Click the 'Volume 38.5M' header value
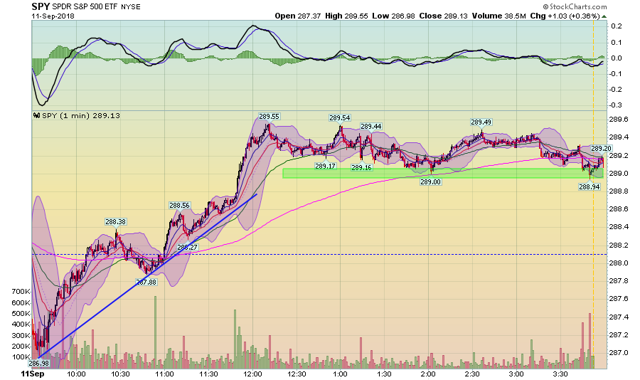640x380 pixels. [x=499, y=16]
